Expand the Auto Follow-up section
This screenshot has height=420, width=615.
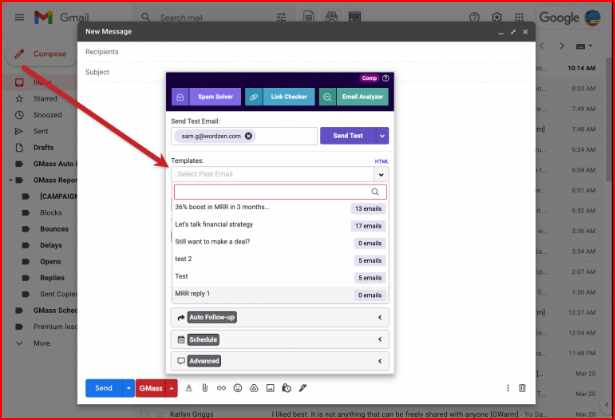pos(280,317)
